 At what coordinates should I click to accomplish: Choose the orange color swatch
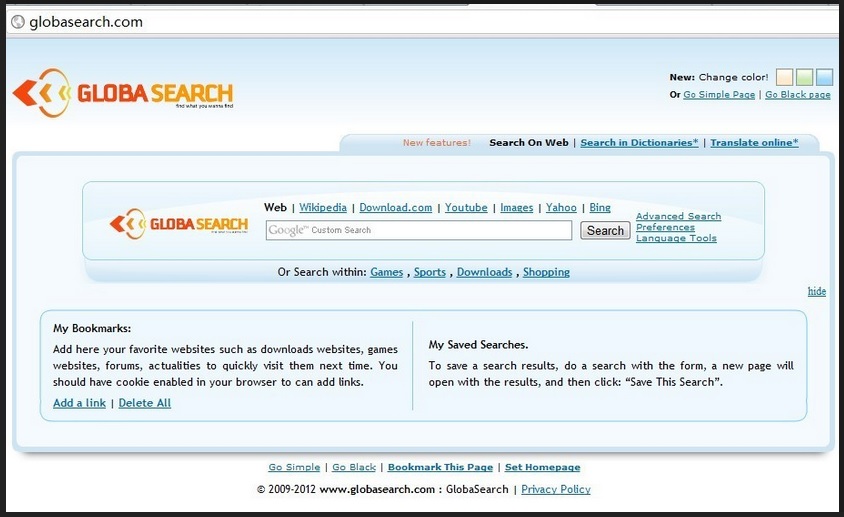pyautogui.click(x=784, y=77)
